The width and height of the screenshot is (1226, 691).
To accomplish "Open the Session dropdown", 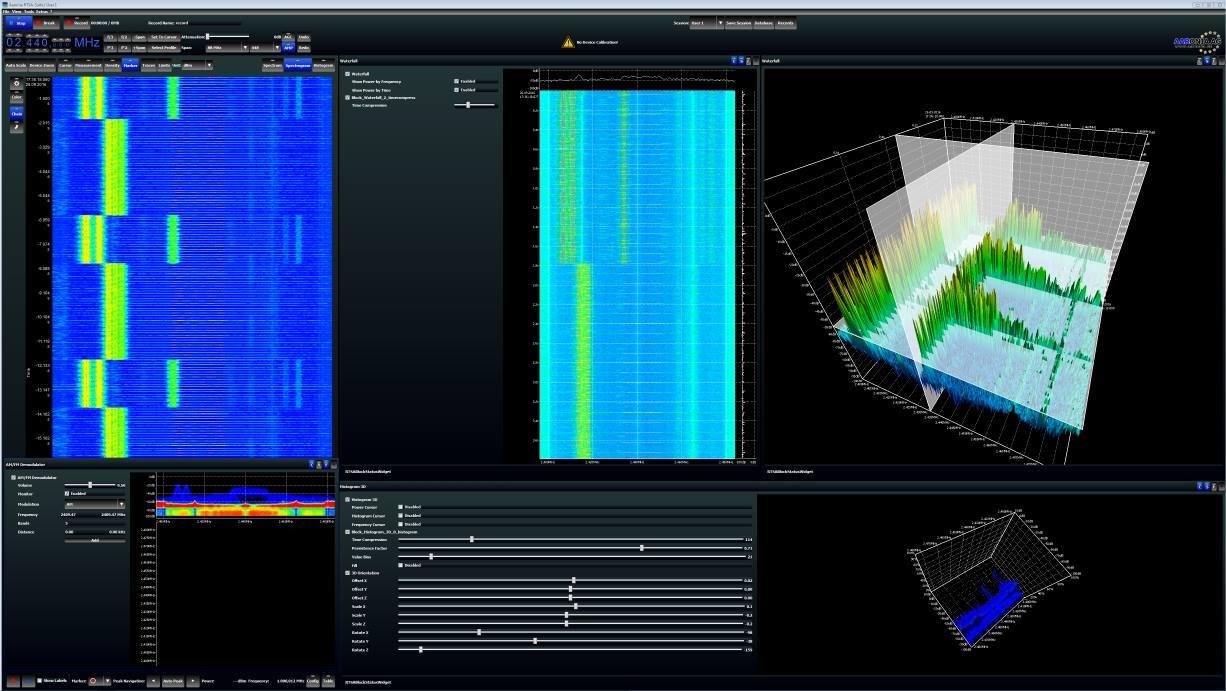I will pos(705,22).
